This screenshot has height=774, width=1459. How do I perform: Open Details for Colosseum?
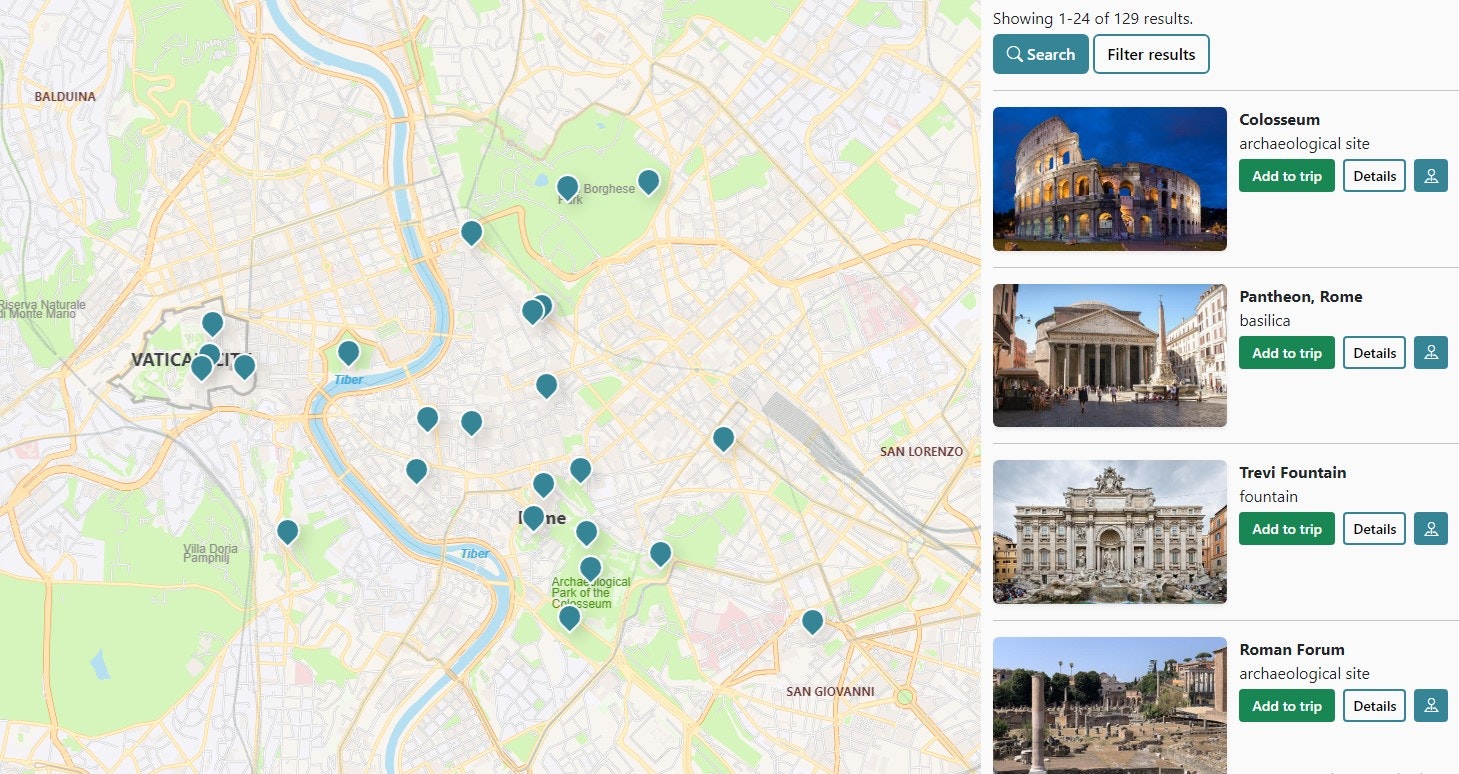tap(1374, 176)
